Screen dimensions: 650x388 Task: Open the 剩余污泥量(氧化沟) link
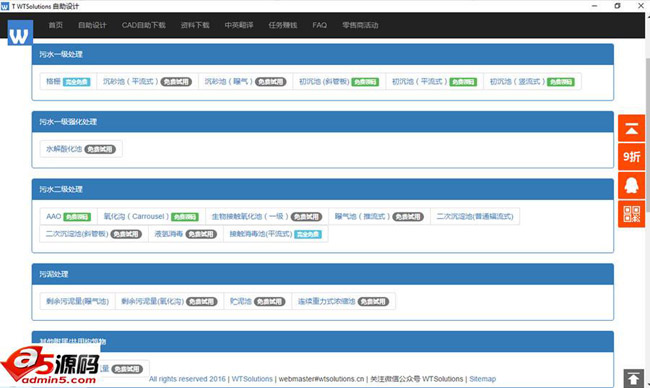[x=169, y=302]
